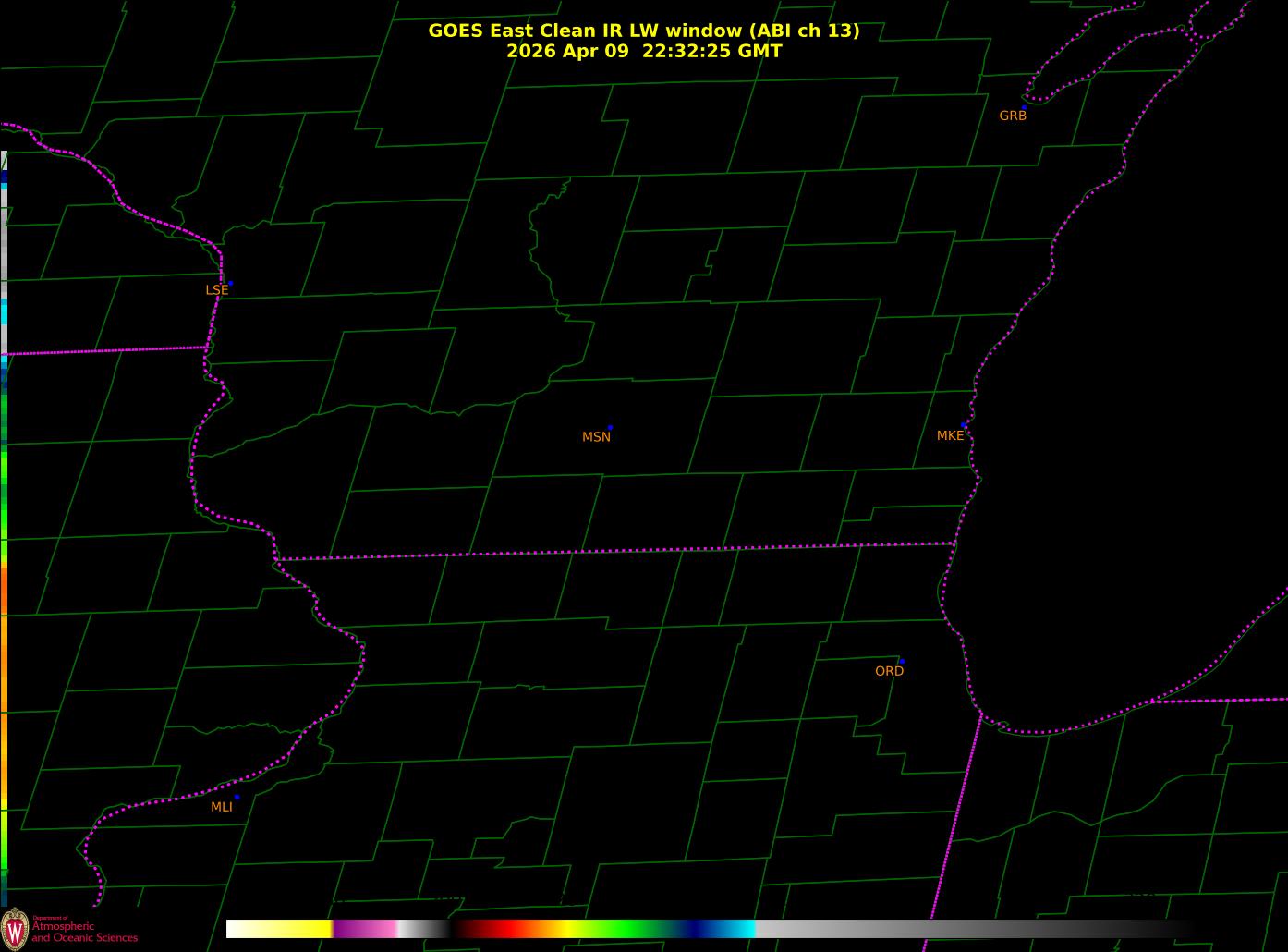The height and width of the screenshot is (952, 1288).
Task: Click the GRB station label
Action: (1013, 116)
